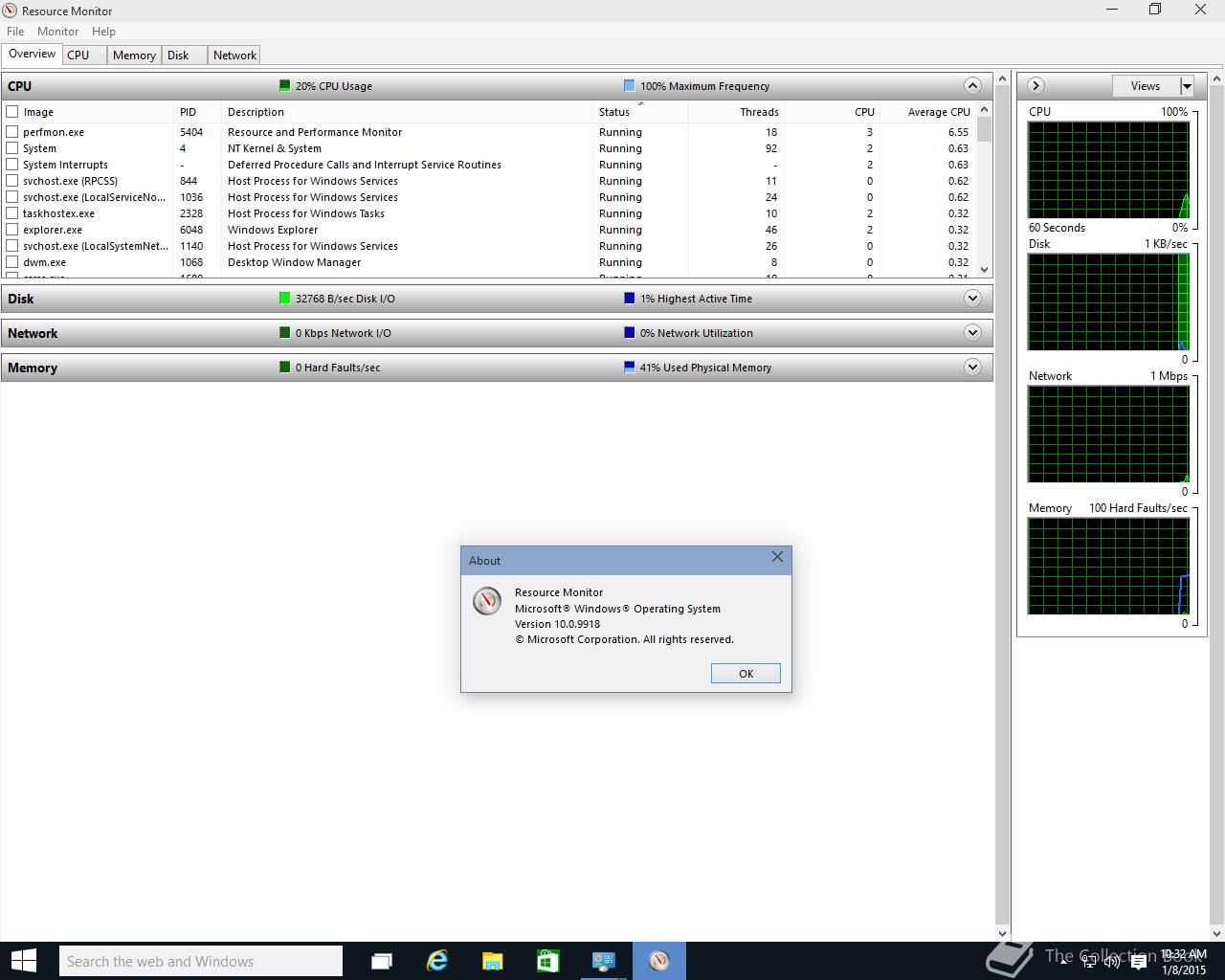
Task: Sort by the PID column header
Action: tap(197, 112)
